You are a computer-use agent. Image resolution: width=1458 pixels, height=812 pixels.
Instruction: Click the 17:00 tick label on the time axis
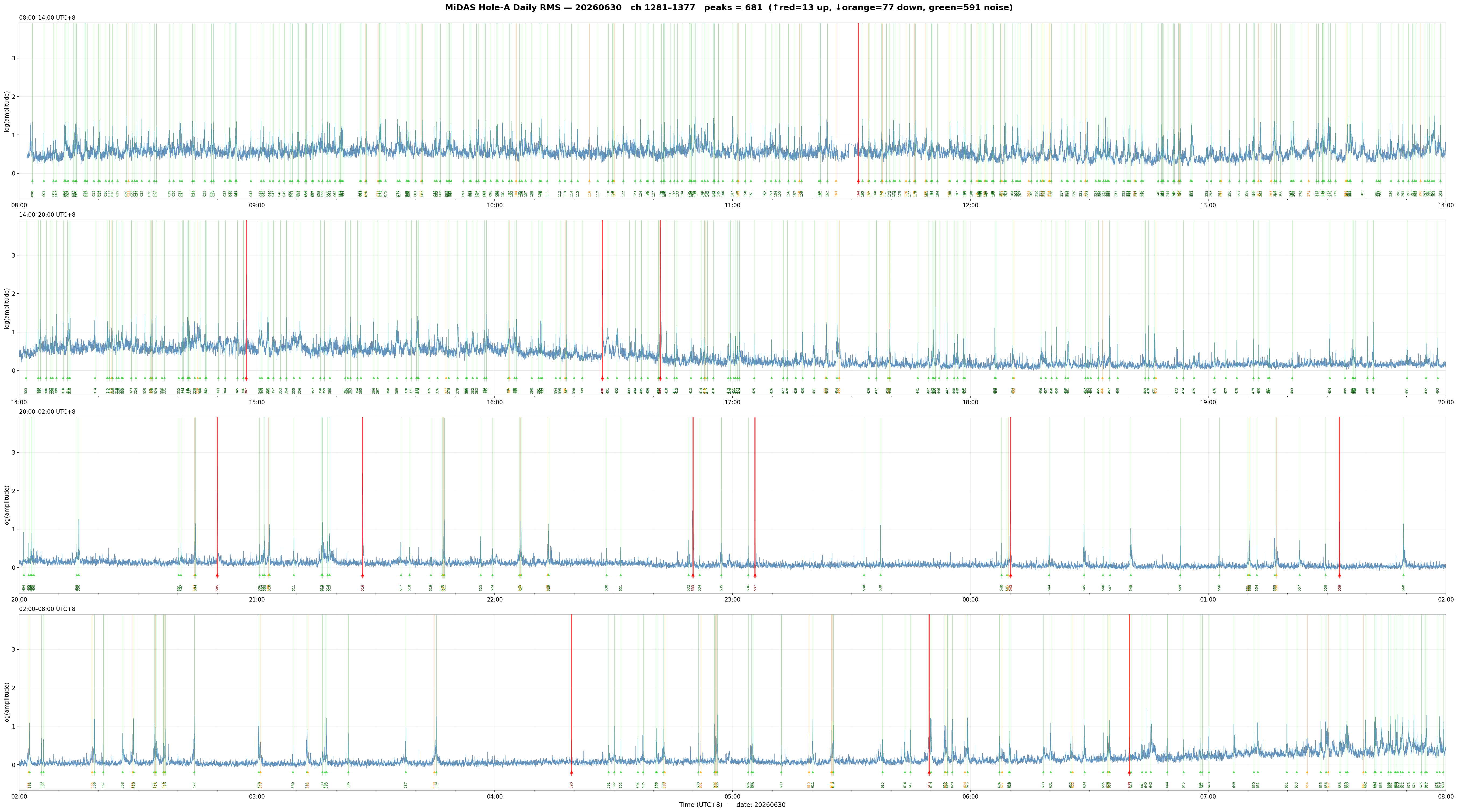(732, 402)
